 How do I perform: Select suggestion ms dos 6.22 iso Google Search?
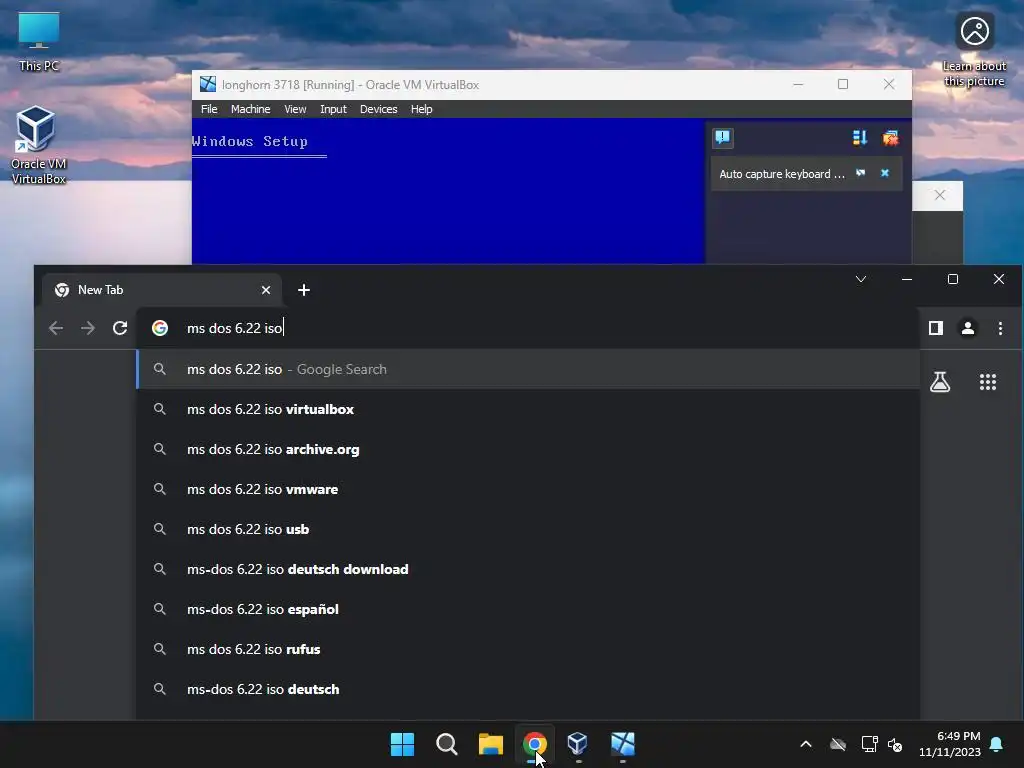[528, 369]
